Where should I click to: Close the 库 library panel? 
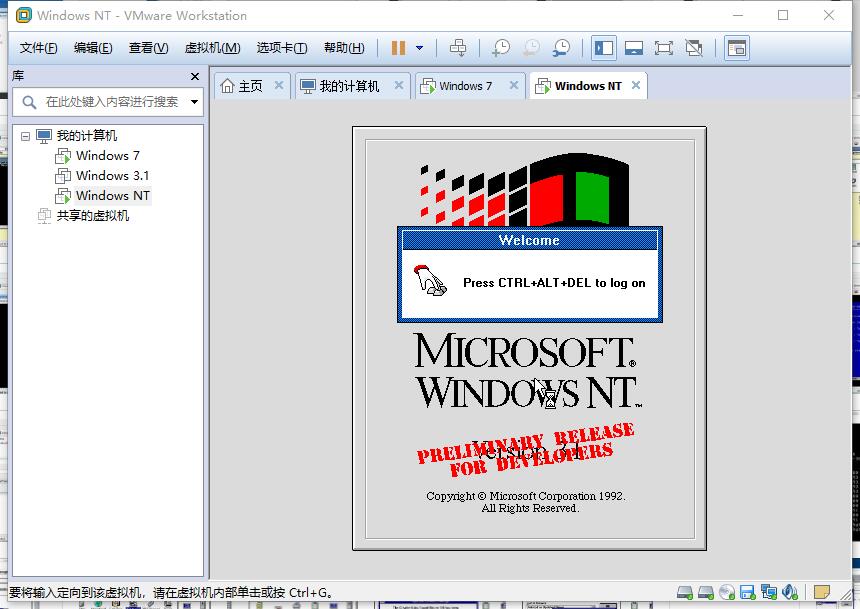coord(195,76)
